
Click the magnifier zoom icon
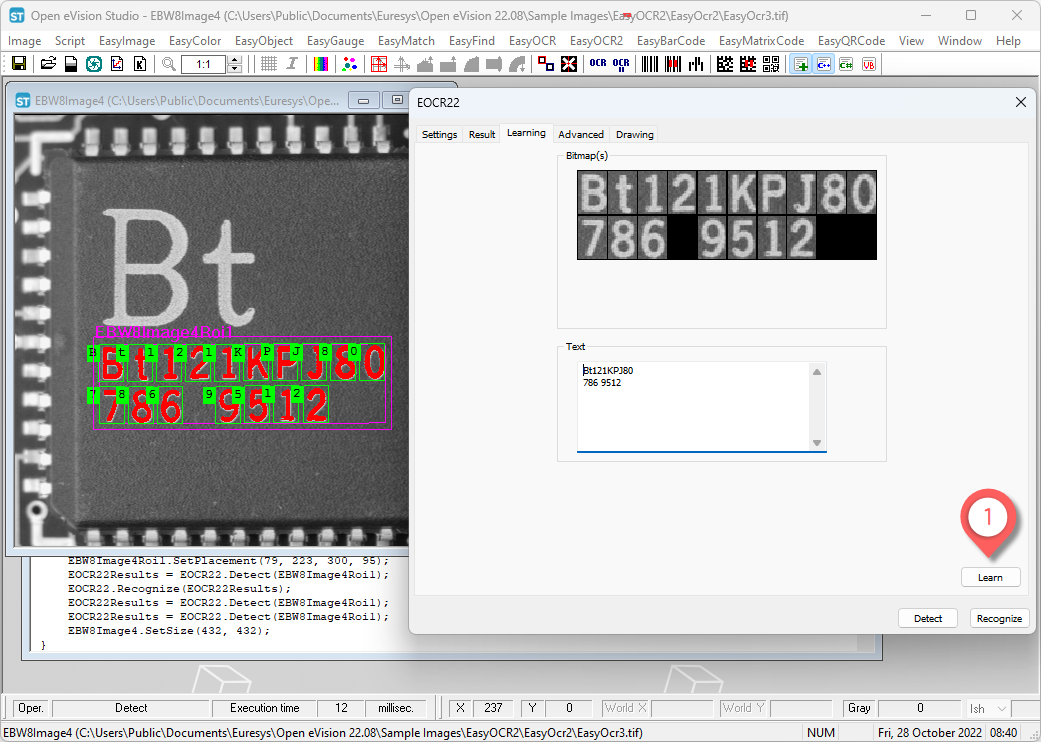(169, 64)
